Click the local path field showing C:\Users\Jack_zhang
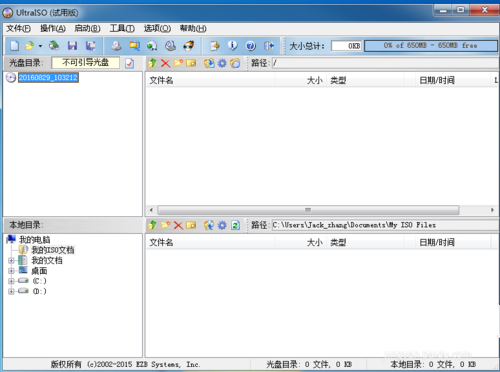The height and width of the screenshot is (372, 500). click(385, 225)
